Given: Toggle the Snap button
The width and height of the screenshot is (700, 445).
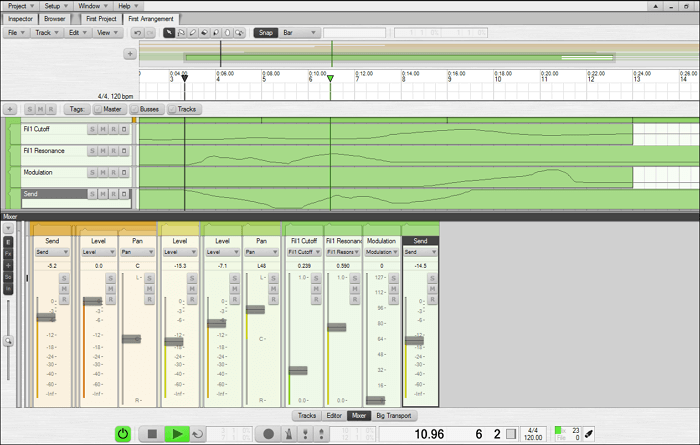Looking at the screenshot, I should click(265, 33).
